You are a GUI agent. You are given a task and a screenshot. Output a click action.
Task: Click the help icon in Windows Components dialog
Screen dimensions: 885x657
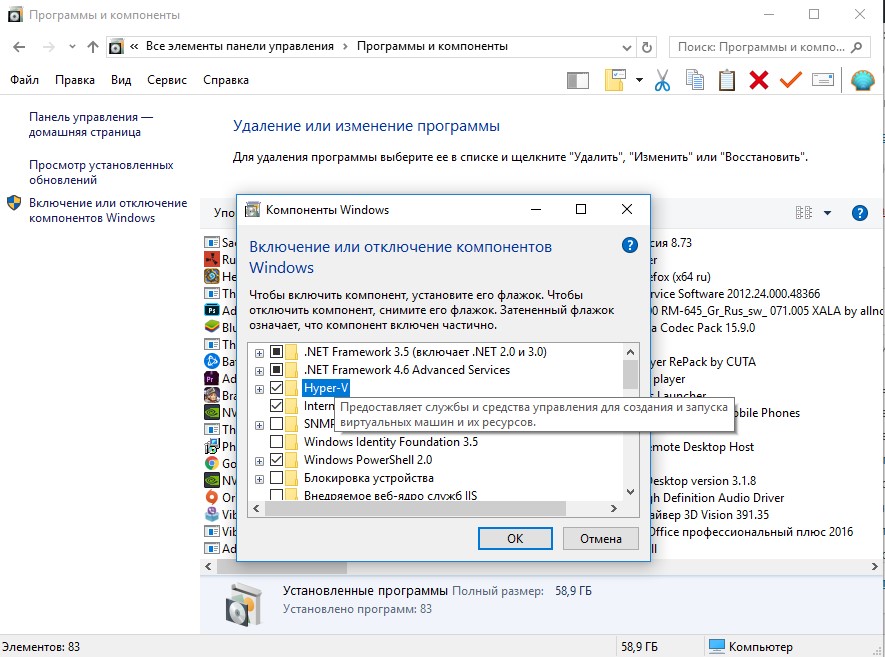pos(629,245)
